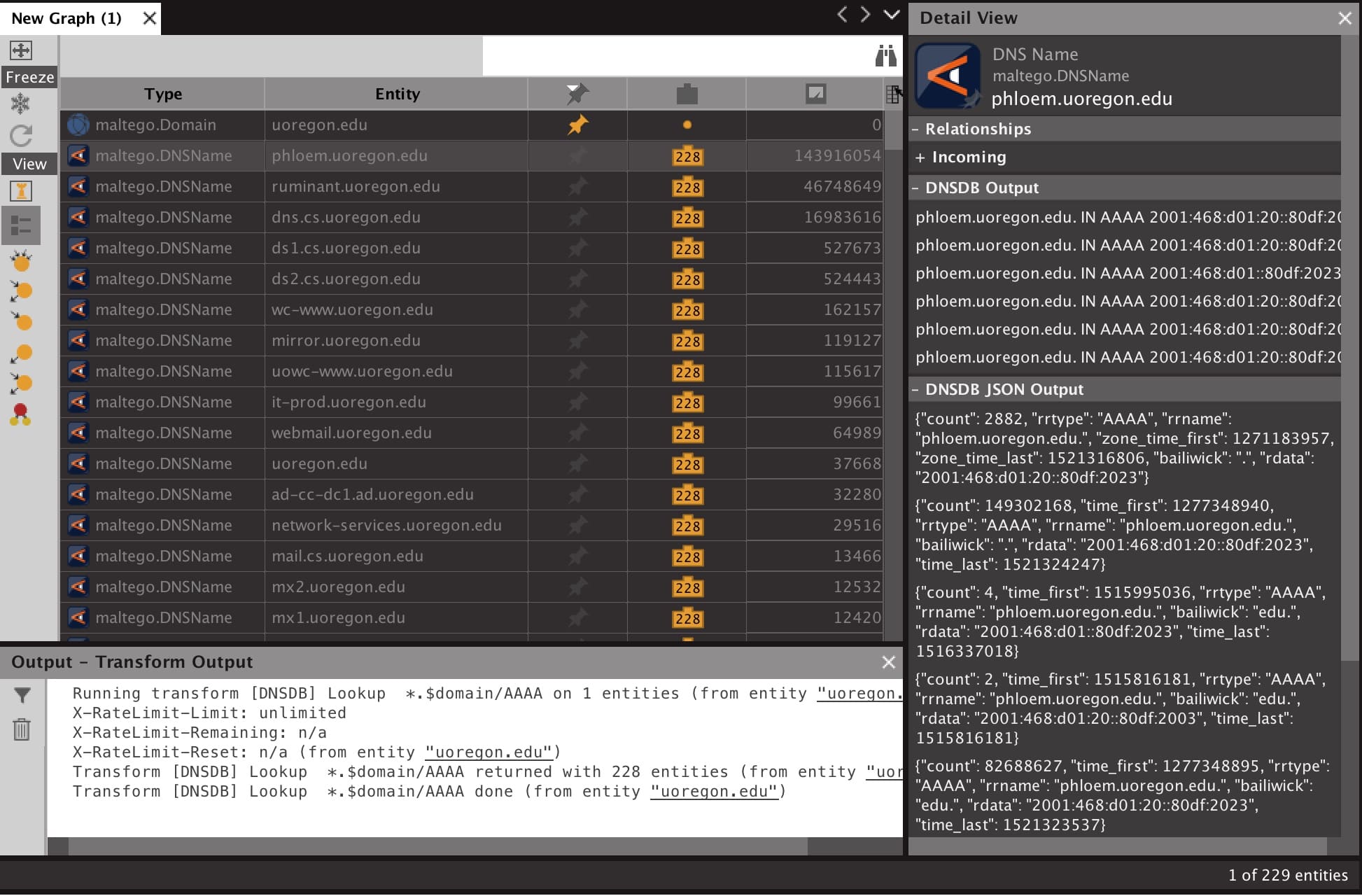Click the bookmark column header icon
1362x896 pixels.
(x=815, y=94)
